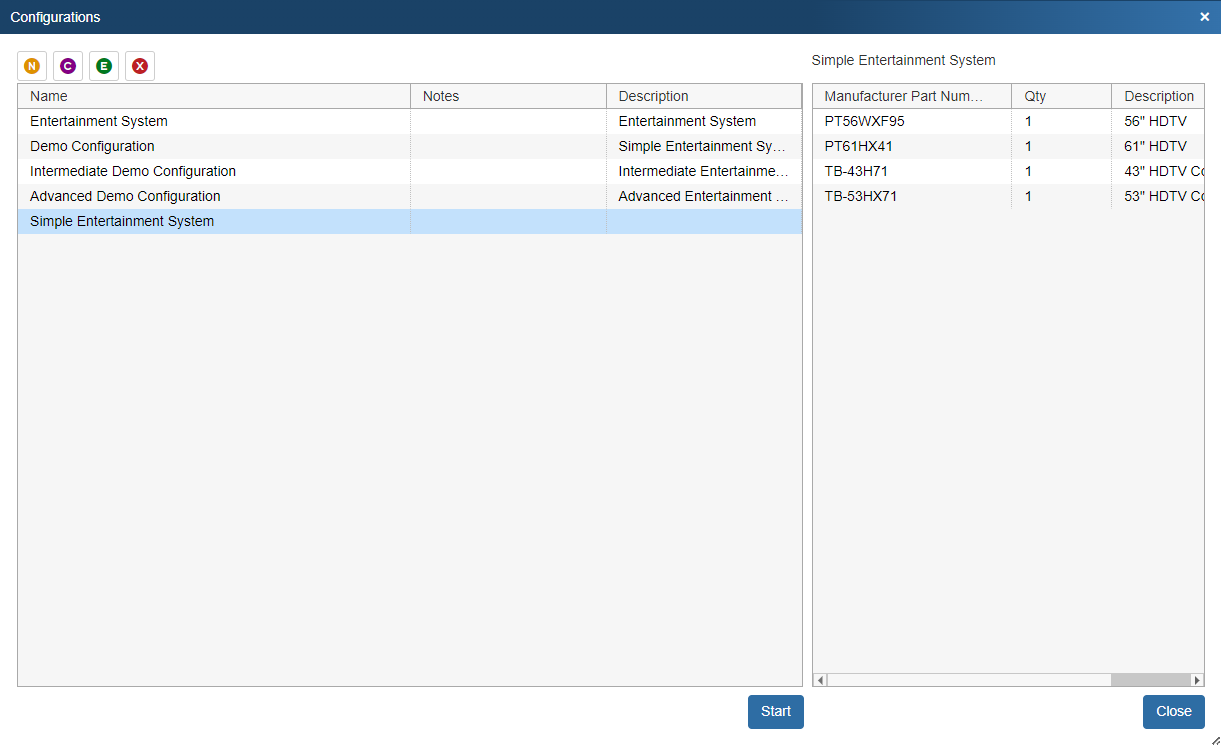
Task: Click the red X (Delete) configuration icon
Action: (x=140, y=66)
